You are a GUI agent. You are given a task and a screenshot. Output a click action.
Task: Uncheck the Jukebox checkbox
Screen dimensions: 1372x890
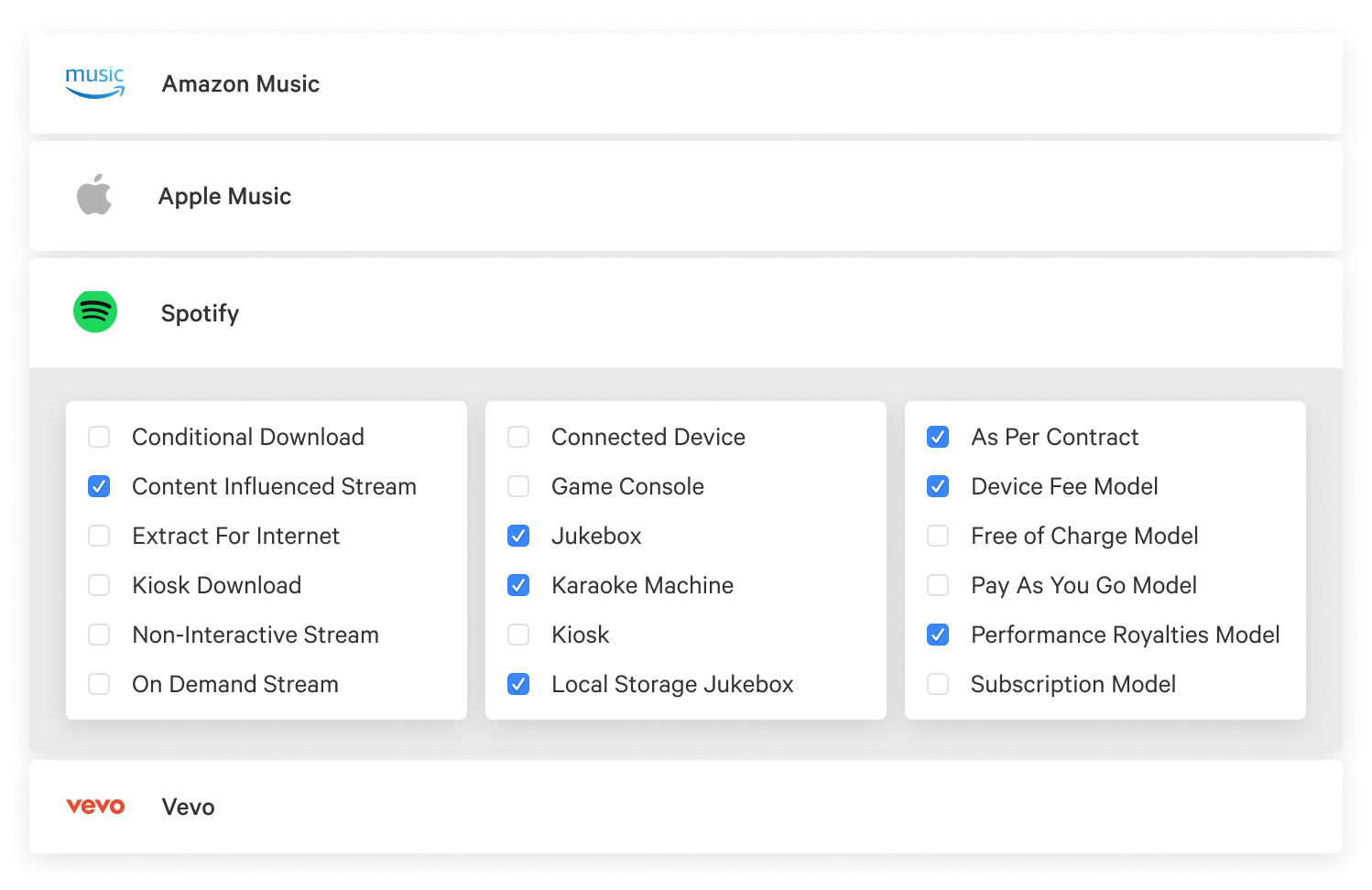coord(518,536)
